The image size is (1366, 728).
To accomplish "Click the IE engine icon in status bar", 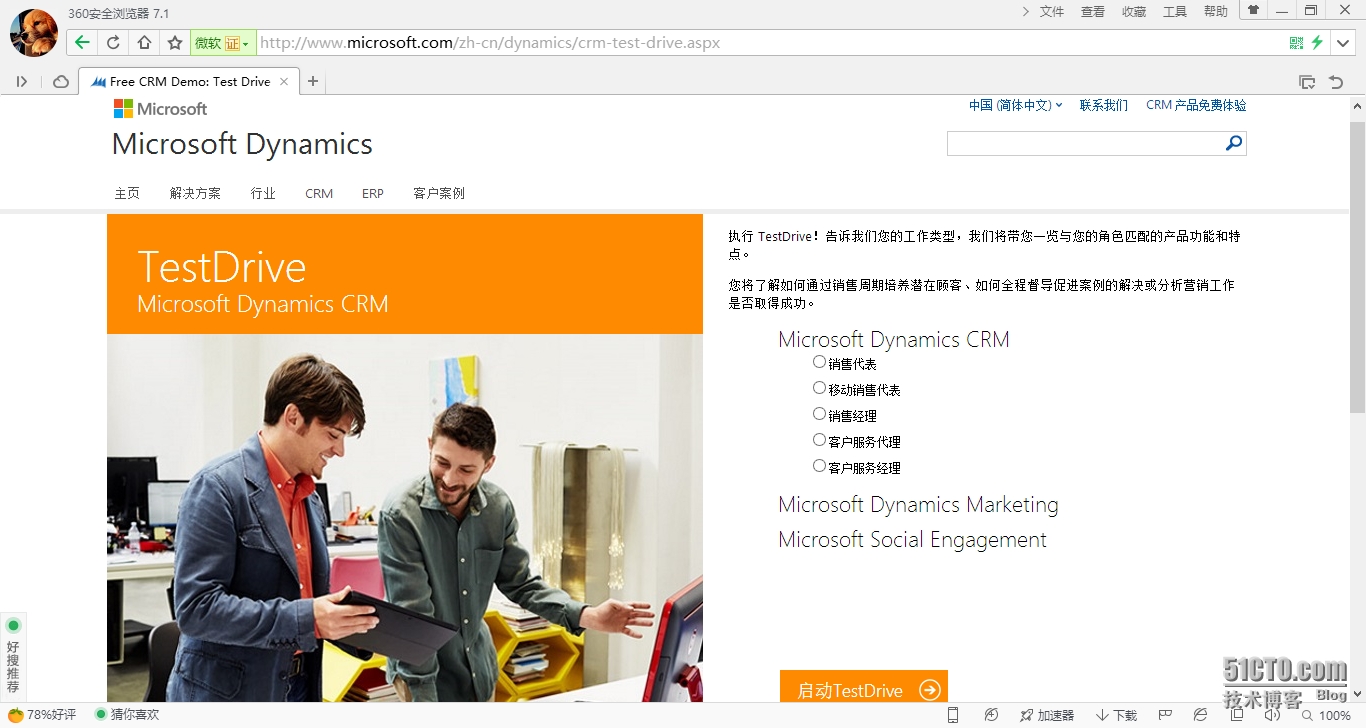I will (x=1200, y=715).
